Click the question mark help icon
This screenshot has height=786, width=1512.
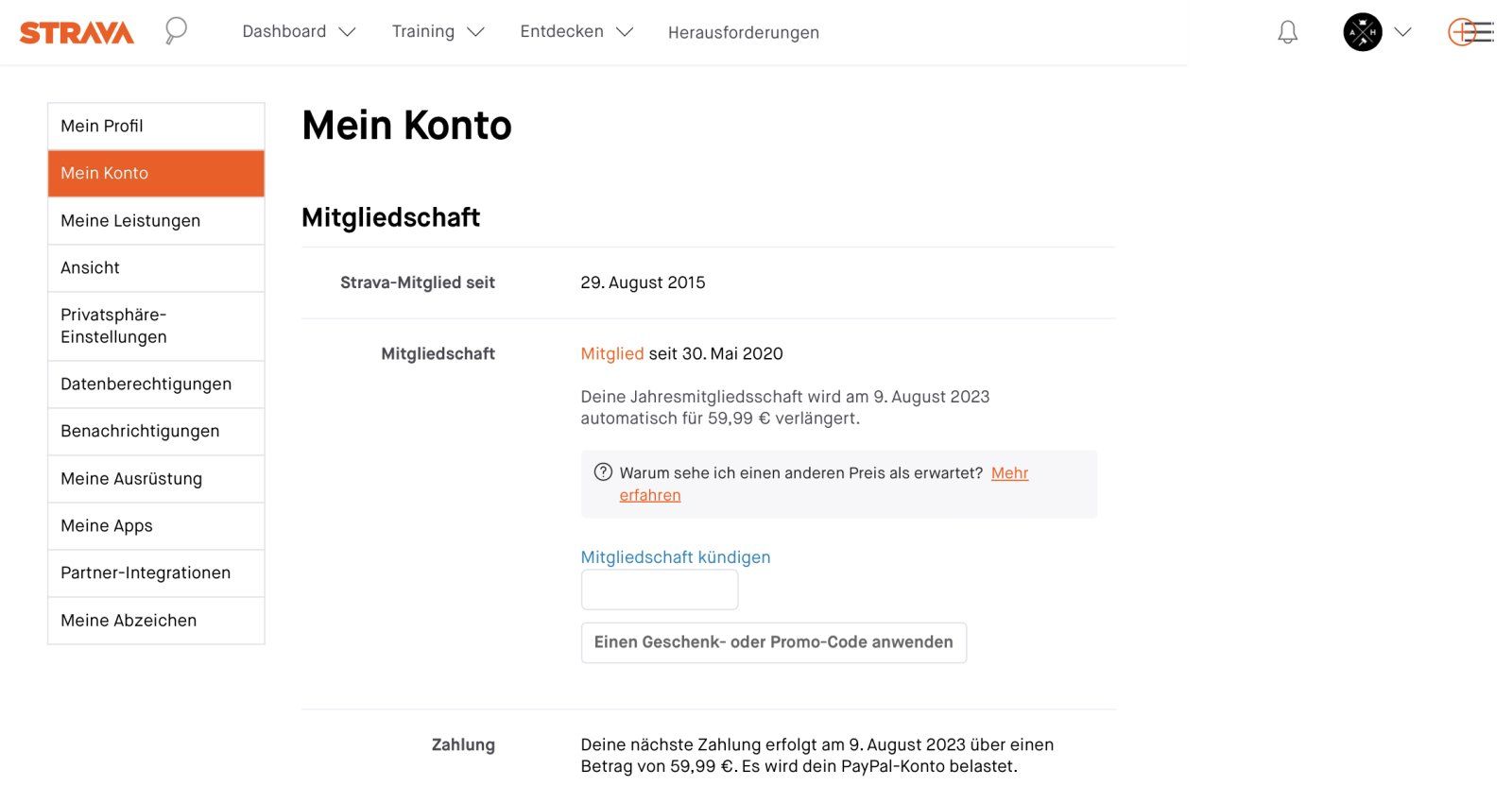pyautogui.click(x=603, y=472)
